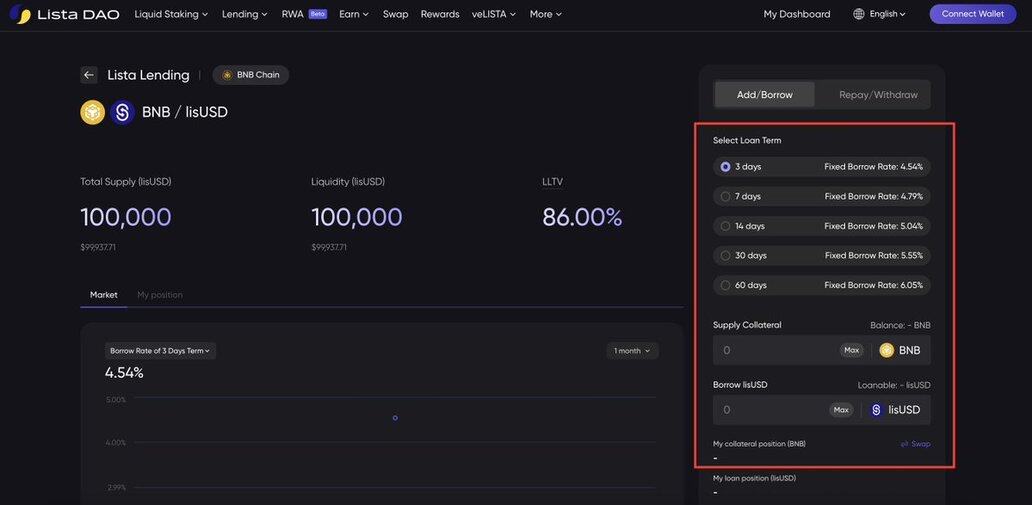Switch to the My position tab
1032x505 pixels.
pyautogui.click(x=160, y=295)
